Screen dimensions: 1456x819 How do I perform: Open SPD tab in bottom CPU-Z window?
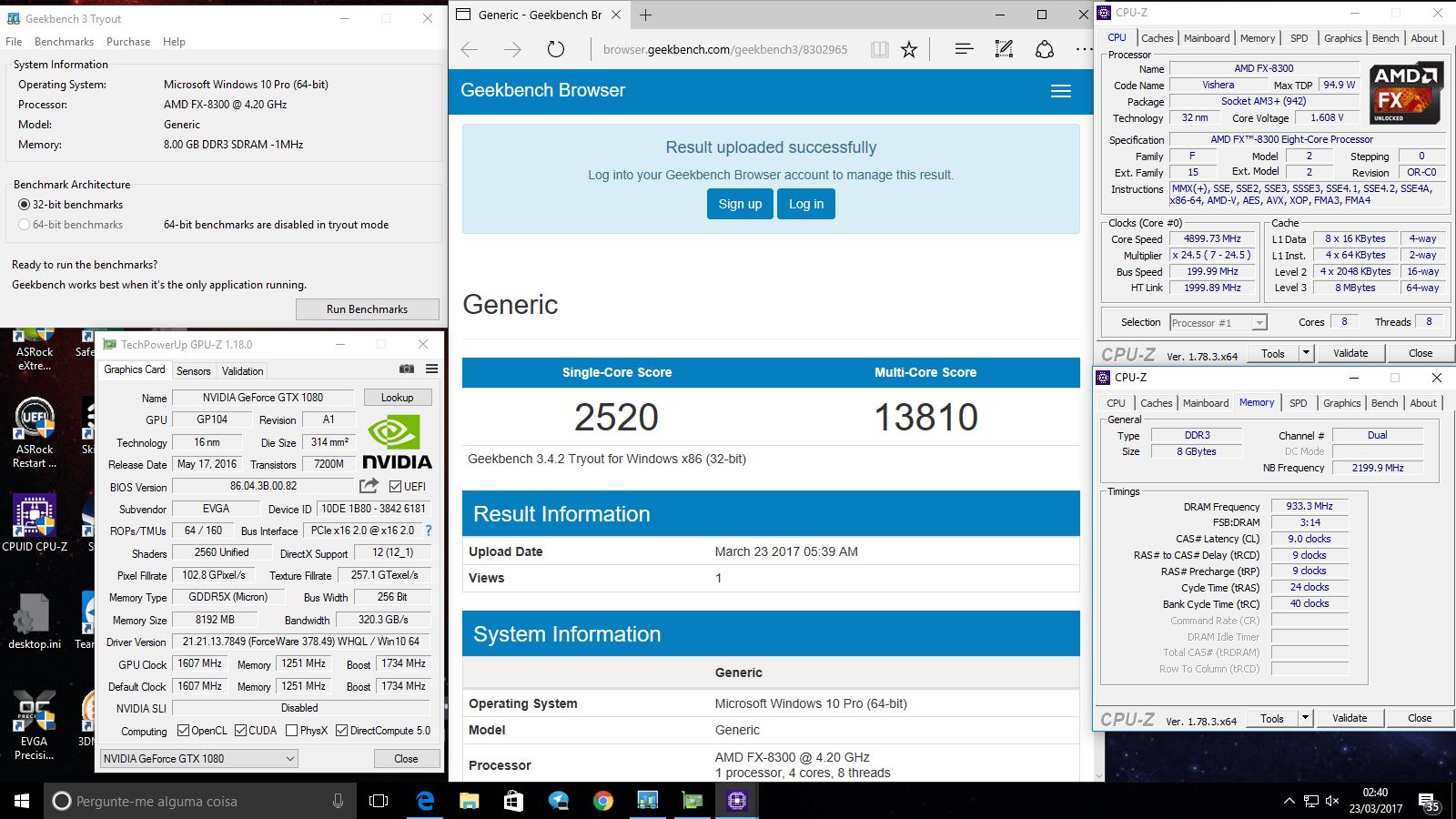pyautogui.click(x=1299, y=403)
